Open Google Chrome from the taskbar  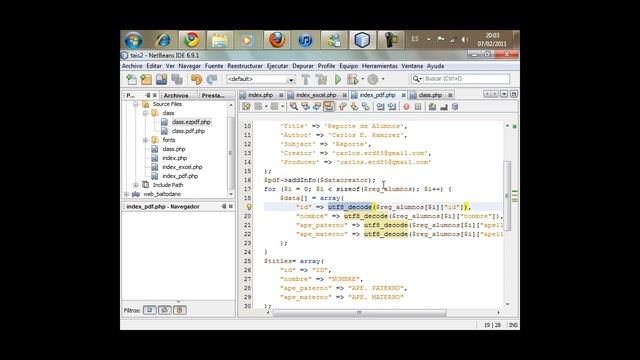click(191, 40)
